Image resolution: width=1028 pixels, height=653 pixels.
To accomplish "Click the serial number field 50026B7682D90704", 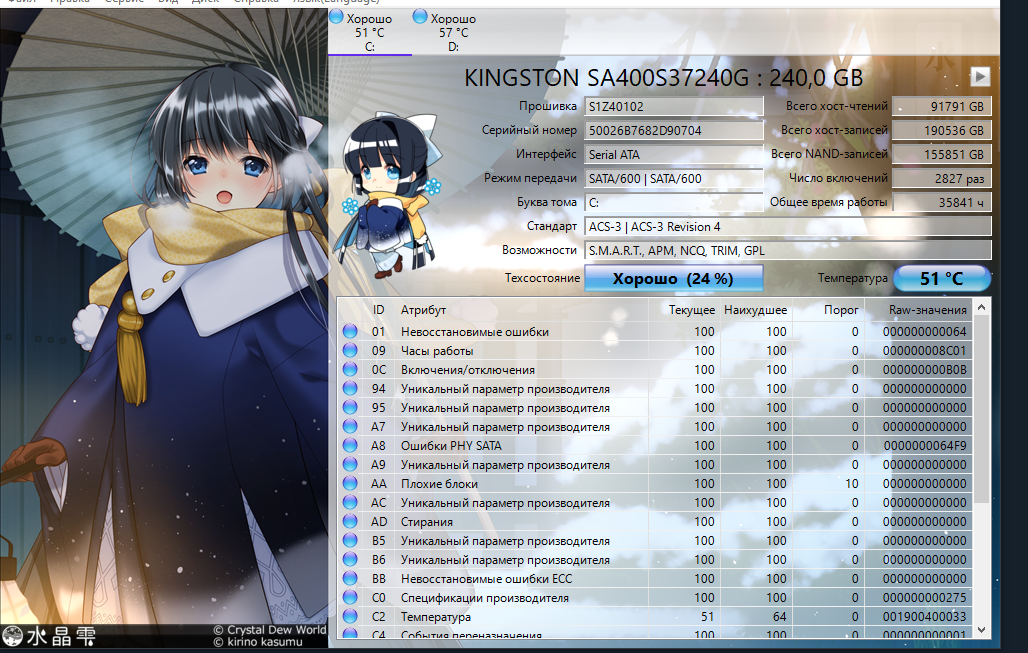I will coord(673,130).
